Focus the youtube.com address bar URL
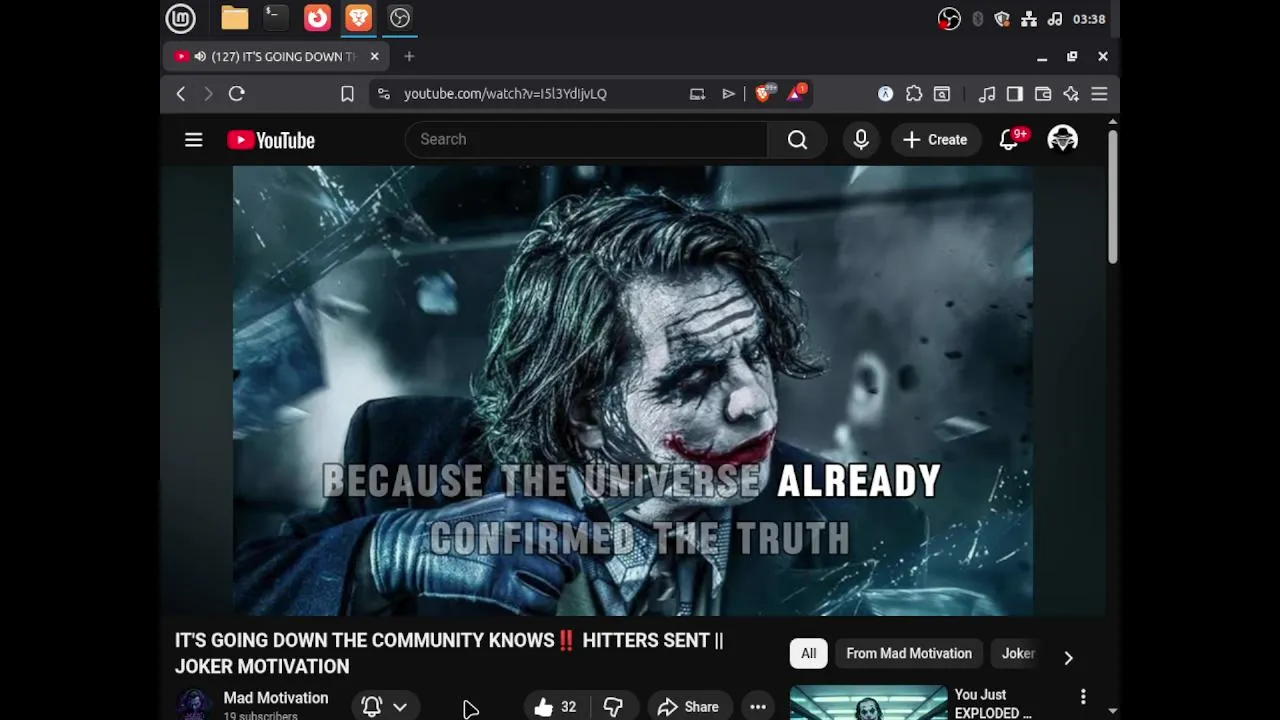The width and height of the screenshot is (1280, 720). tap(505, 94)
